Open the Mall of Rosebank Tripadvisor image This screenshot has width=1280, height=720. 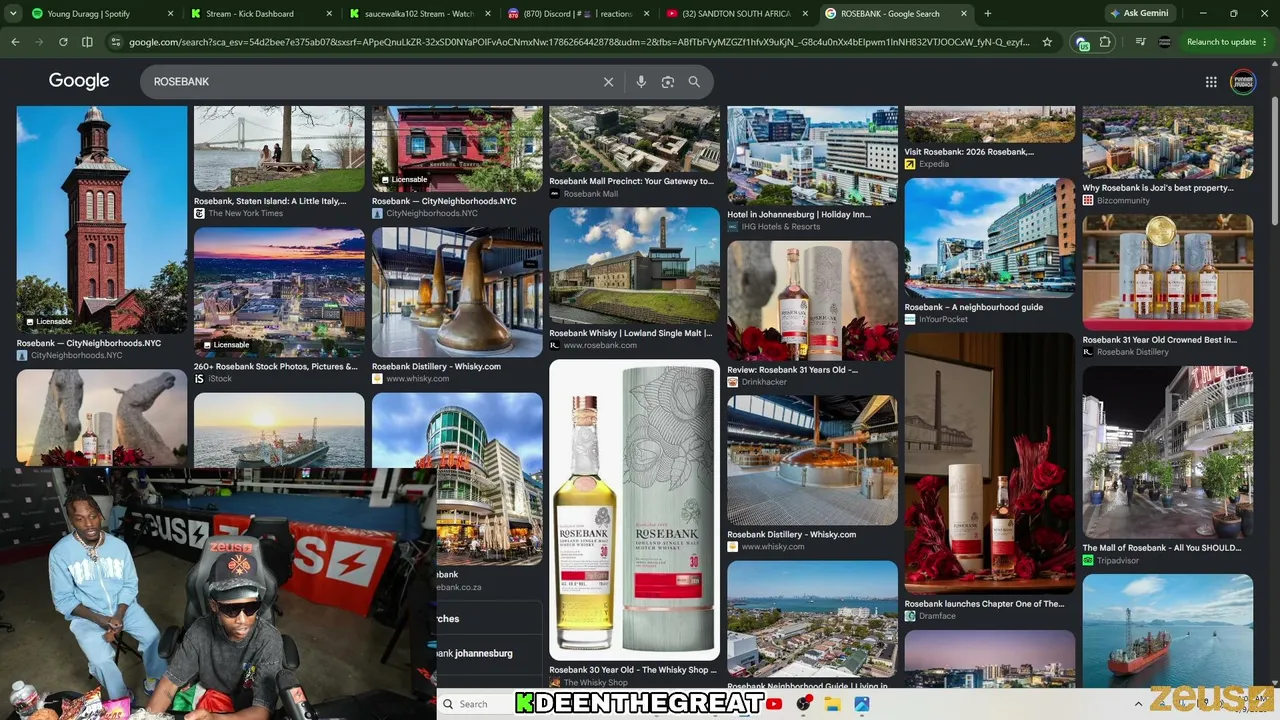coord(1167,452)
